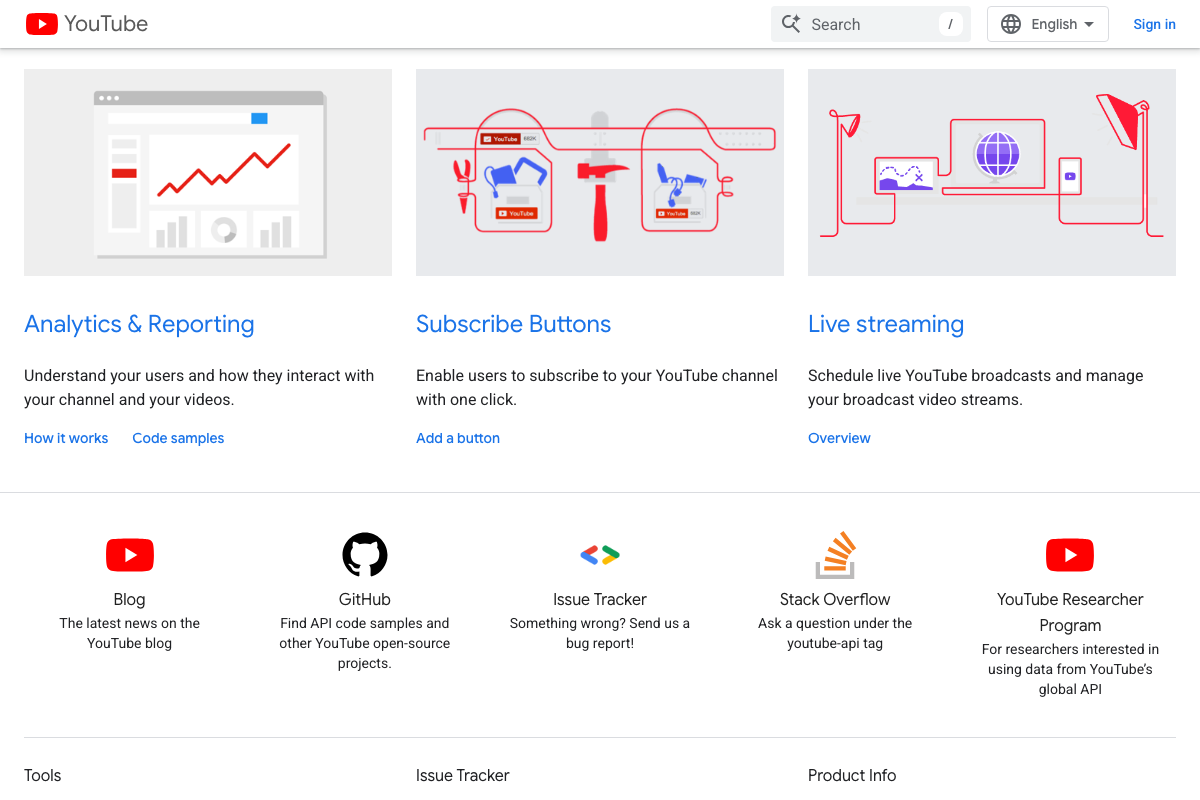Click the How it works link
Image resolution: width=1200 pixels, height=800 pixels.
click(x=66, y=438)
